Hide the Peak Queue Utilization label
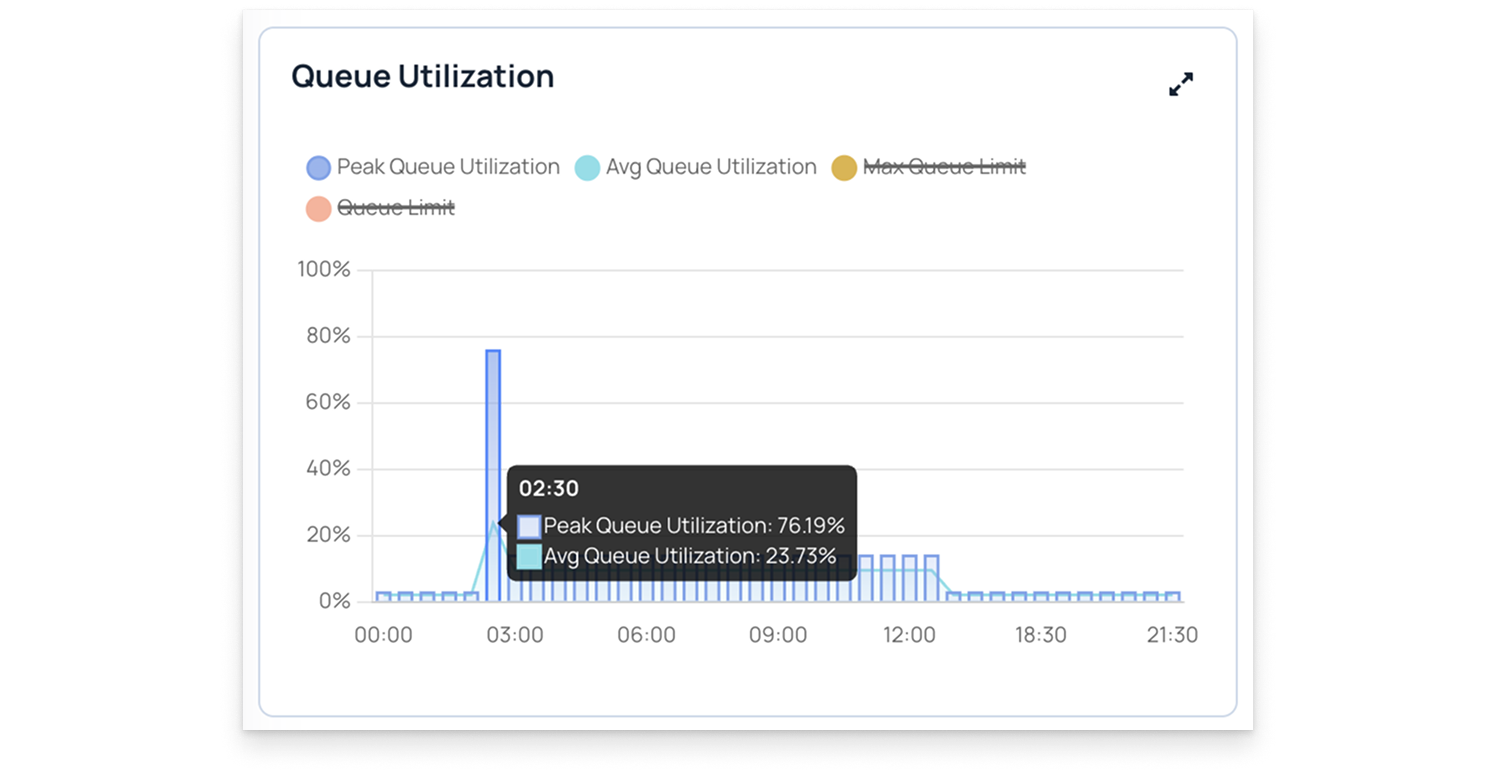The image size is (1494, 774). coord(448,167)
